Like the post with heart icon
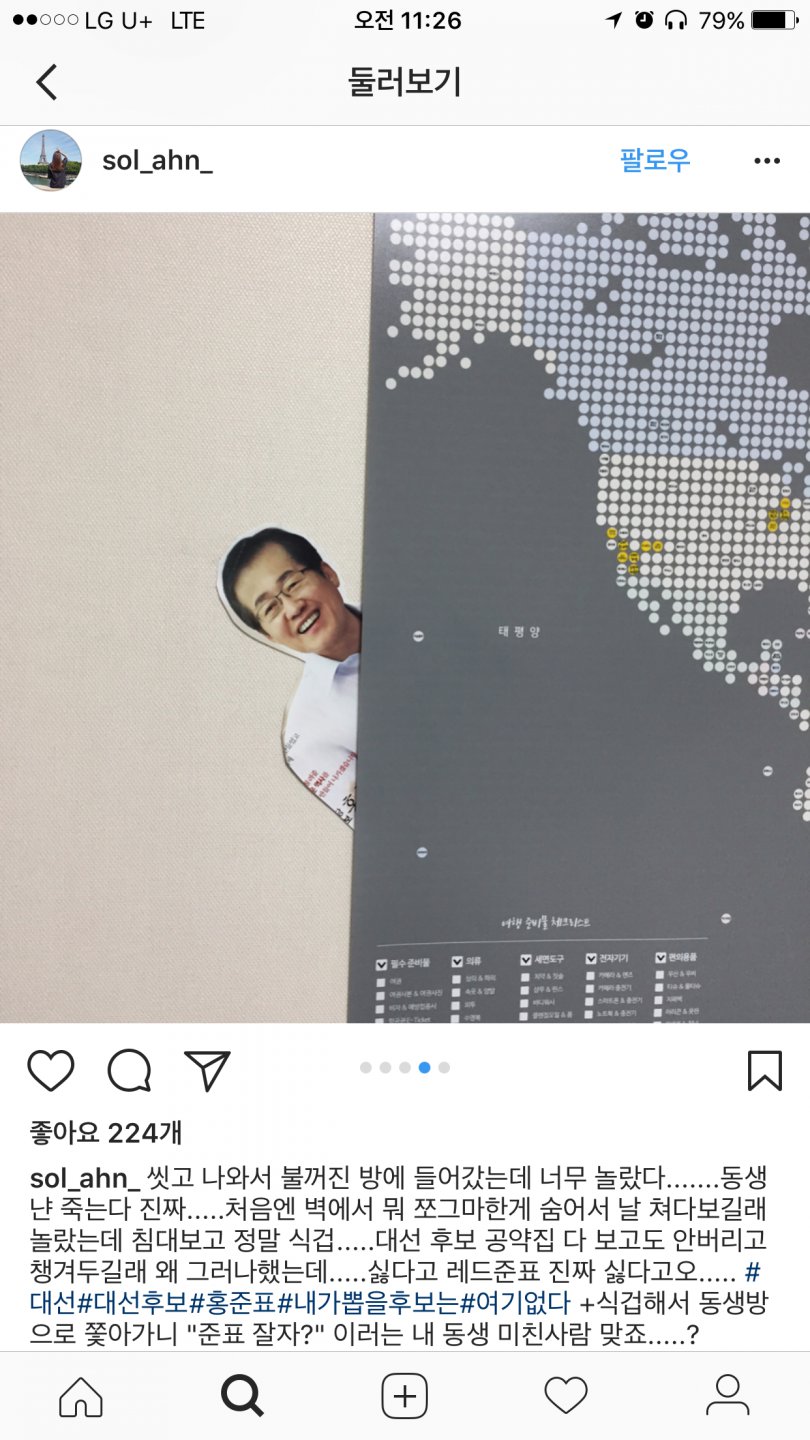This screenshot has height=1440, width=810. 51,1070
